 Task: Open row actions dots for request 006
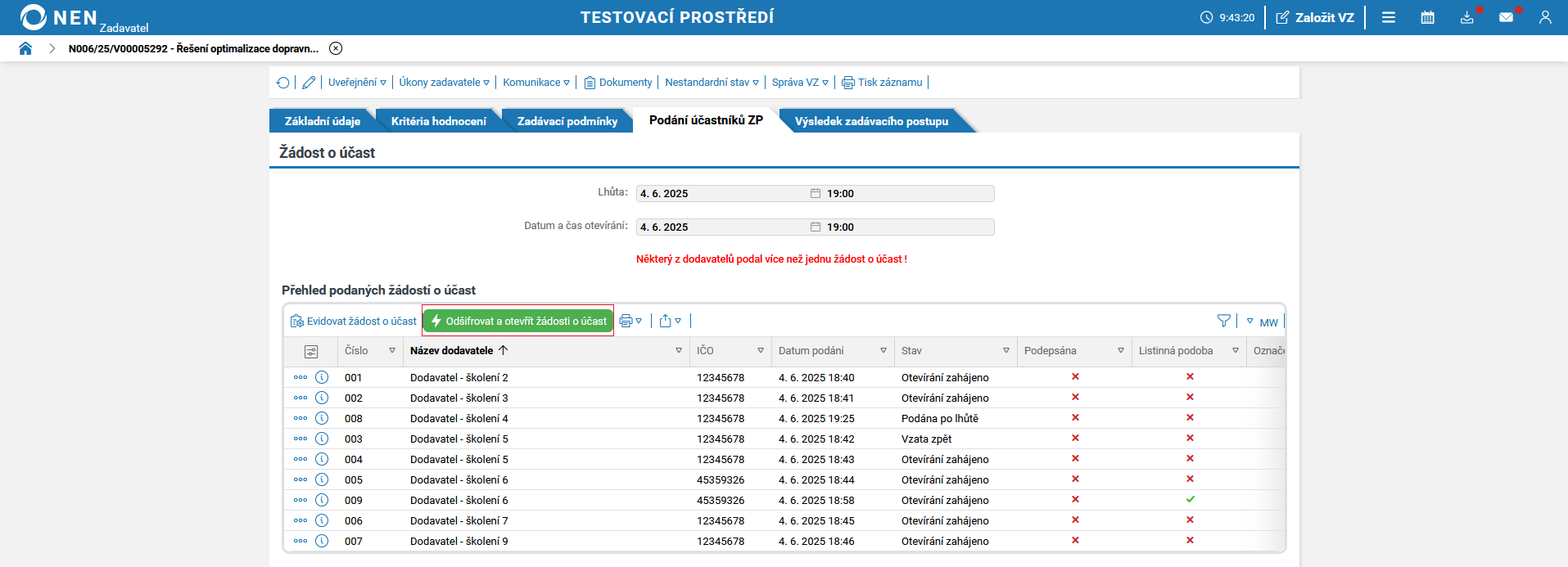point(300,520)
